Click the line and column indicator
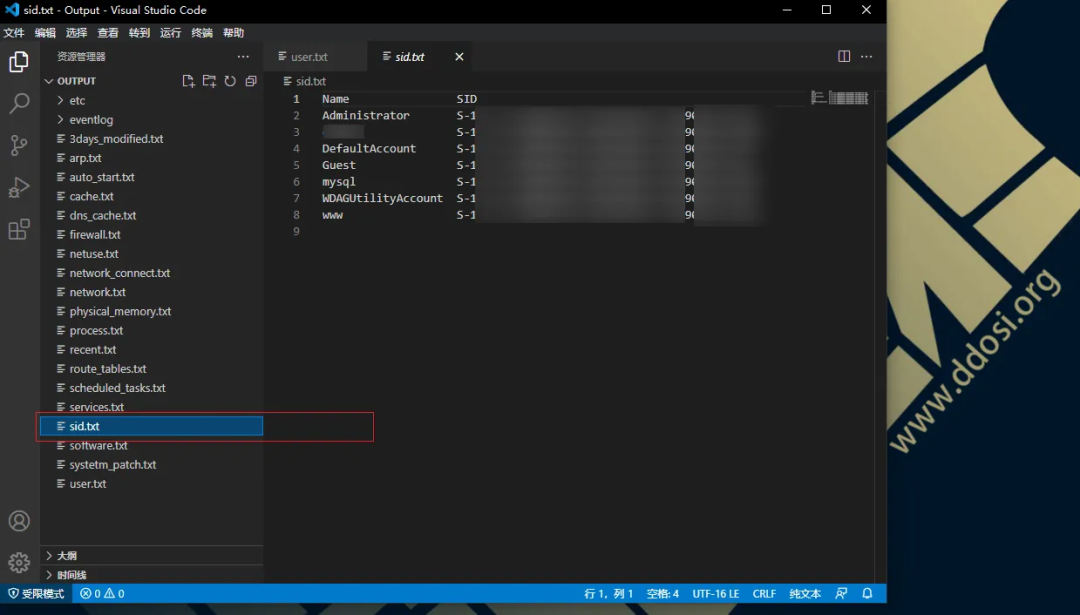The image size is (1080, 615). click(608, 593)
